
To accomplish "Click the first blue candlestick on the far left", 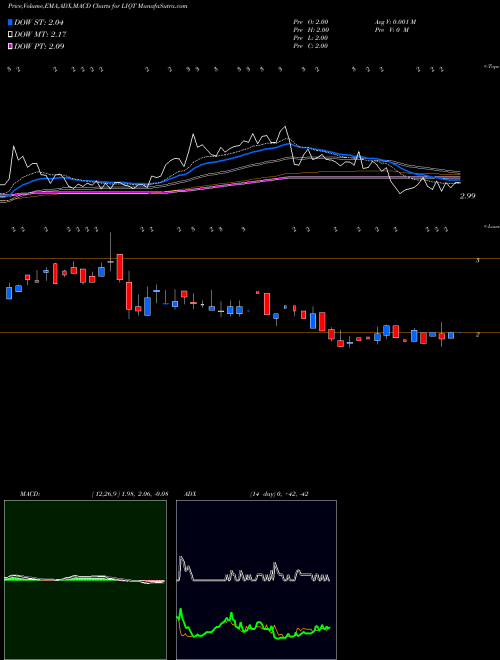I will 9,293.
